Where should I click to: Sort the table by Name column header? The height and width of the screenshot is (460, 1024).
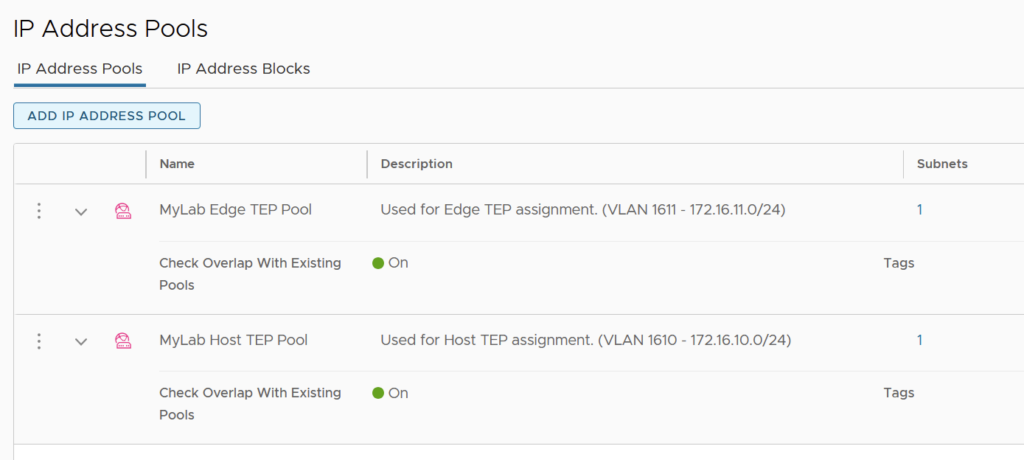177,164
